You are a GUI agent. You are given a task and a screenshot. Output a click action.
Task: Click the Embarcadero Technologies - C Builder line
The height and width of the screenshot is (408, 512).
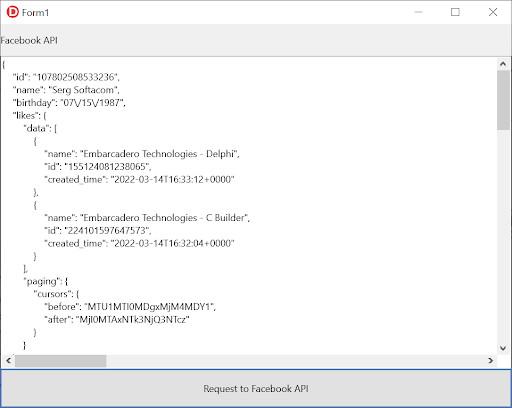click(147, 218)
